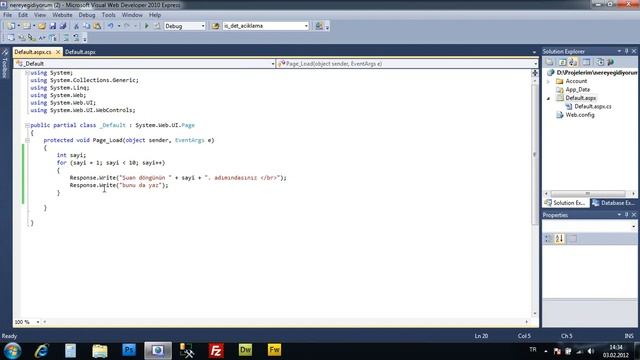
Task: Click View Code icon in Solution Explorer toolbar
Action: pos(587,62)
